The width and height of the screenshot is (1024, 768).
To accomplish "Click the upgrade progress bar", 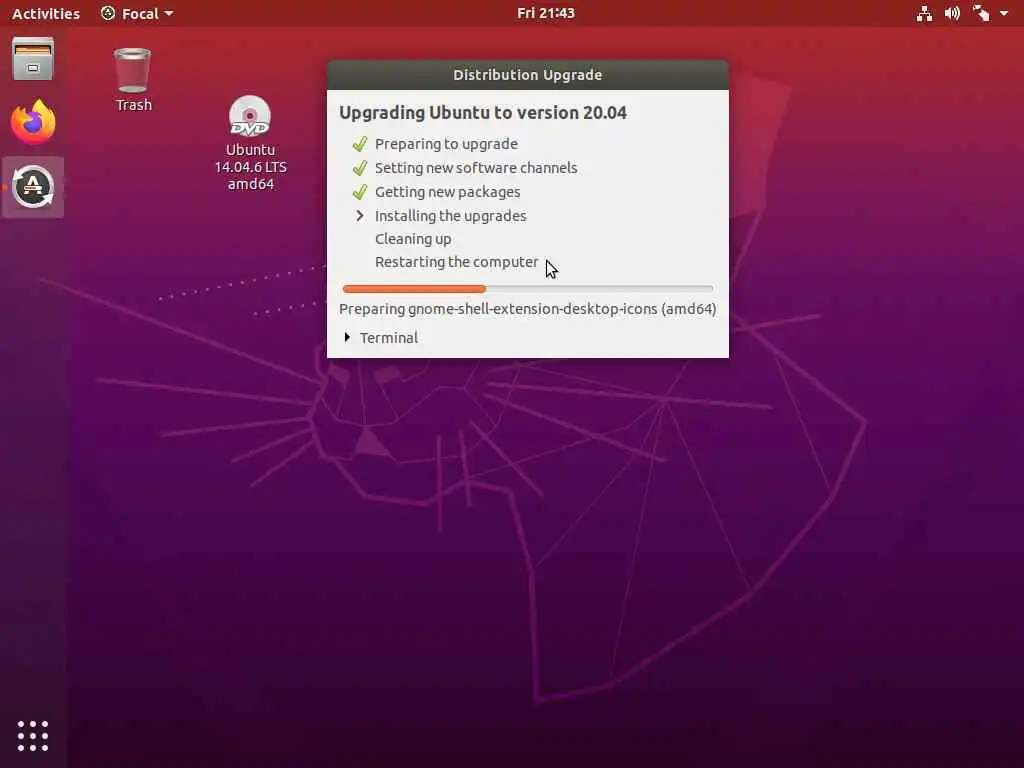I will point(528,289).
